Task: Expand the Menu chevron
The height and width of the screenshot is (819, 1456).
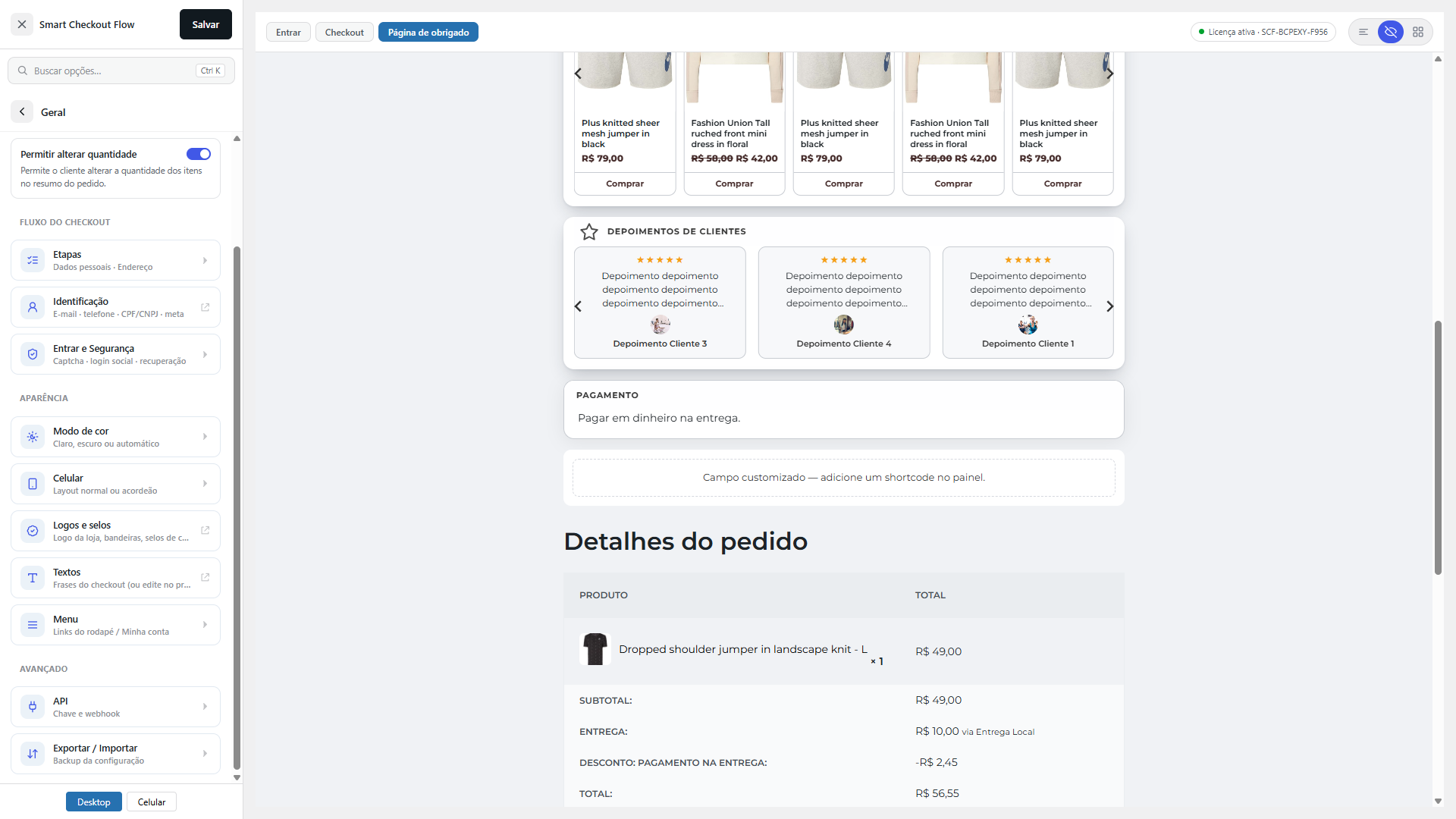Action: [x=205, y=625]
